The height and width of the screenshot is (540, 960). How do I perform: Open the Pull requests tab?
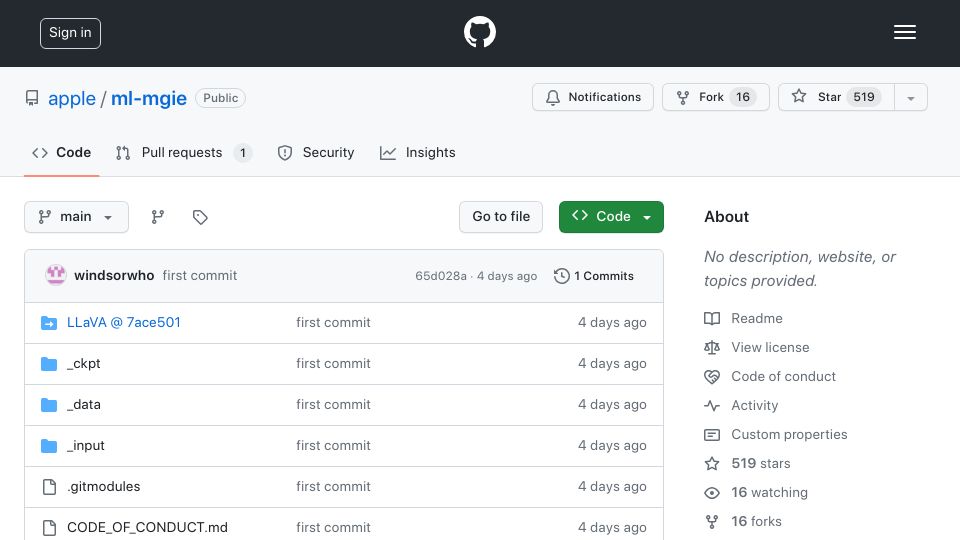coord(184,152)
